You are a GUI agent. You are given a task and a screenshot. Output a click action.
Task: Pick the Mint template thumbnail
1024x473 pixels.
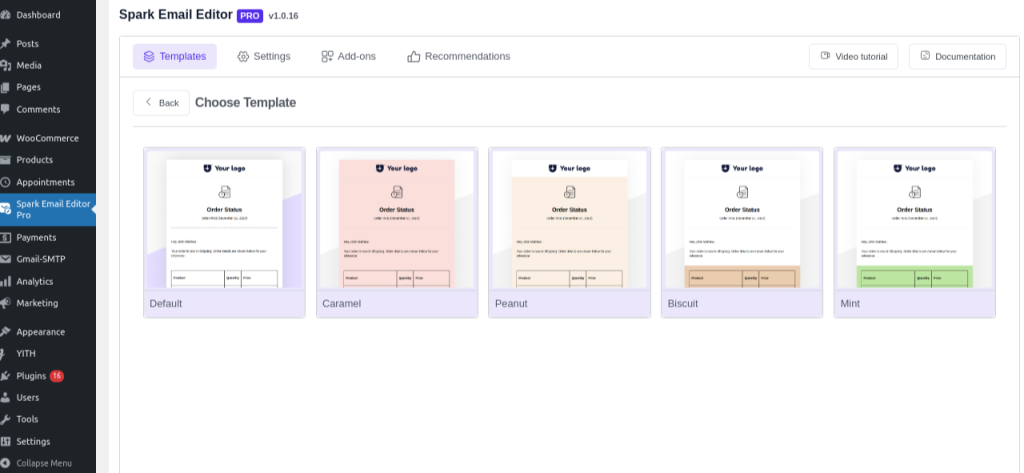pos(914,220)
